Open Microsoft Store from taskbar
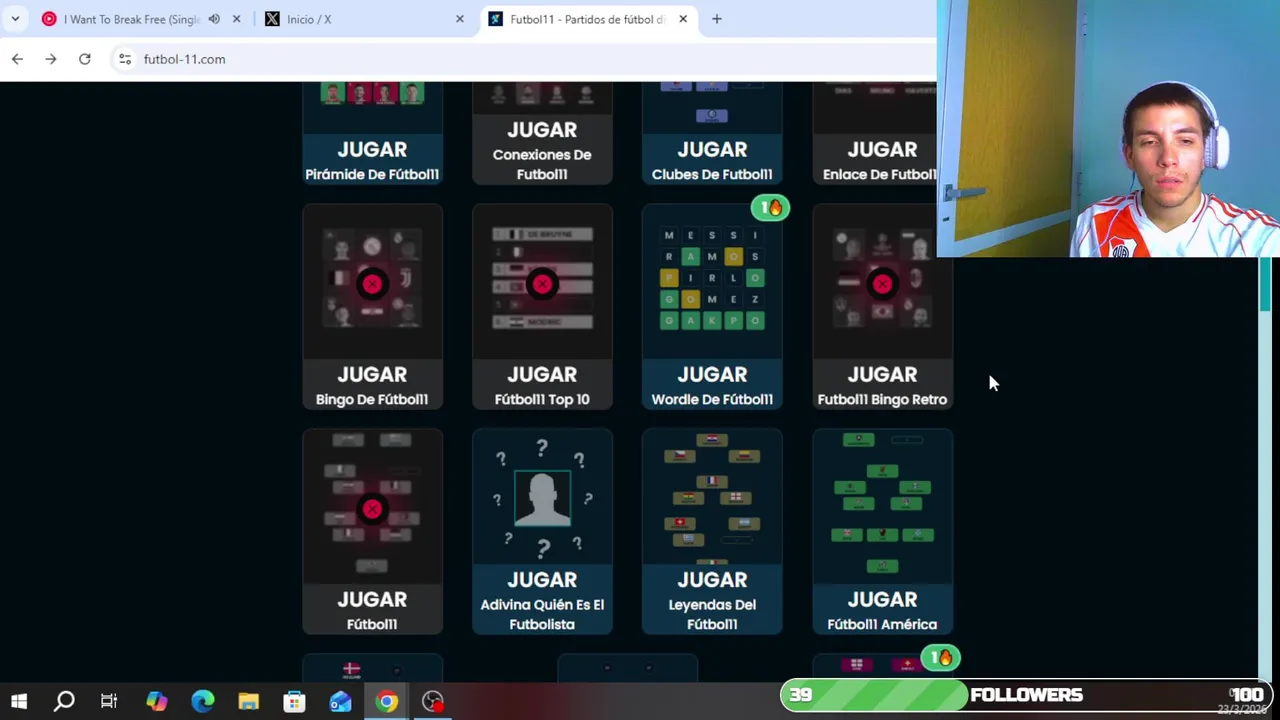The width and height of the screenshot is (1280, 720). 294,701
